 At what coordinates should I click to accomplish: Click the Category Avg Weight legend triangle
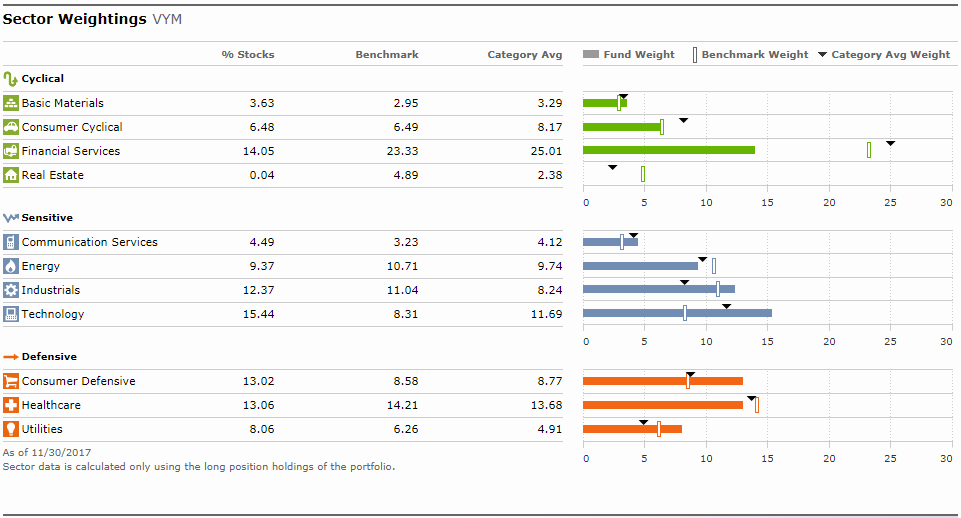(x=822, y=55)
